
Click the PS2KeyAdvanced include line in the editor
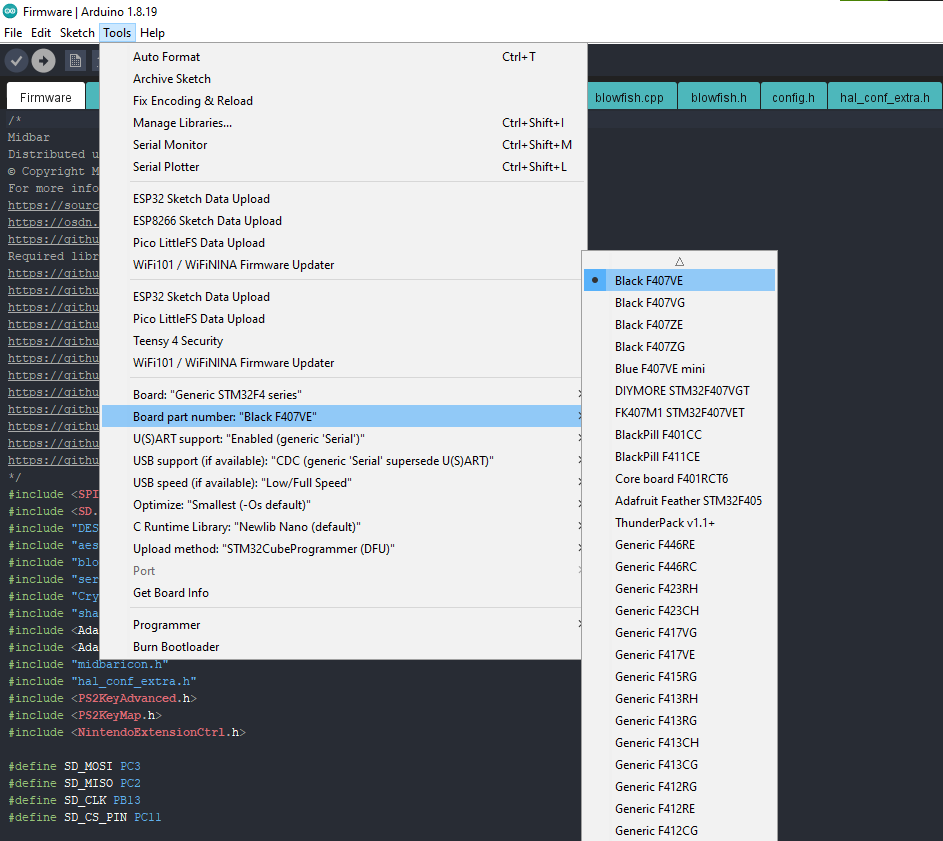pos(102,698)
